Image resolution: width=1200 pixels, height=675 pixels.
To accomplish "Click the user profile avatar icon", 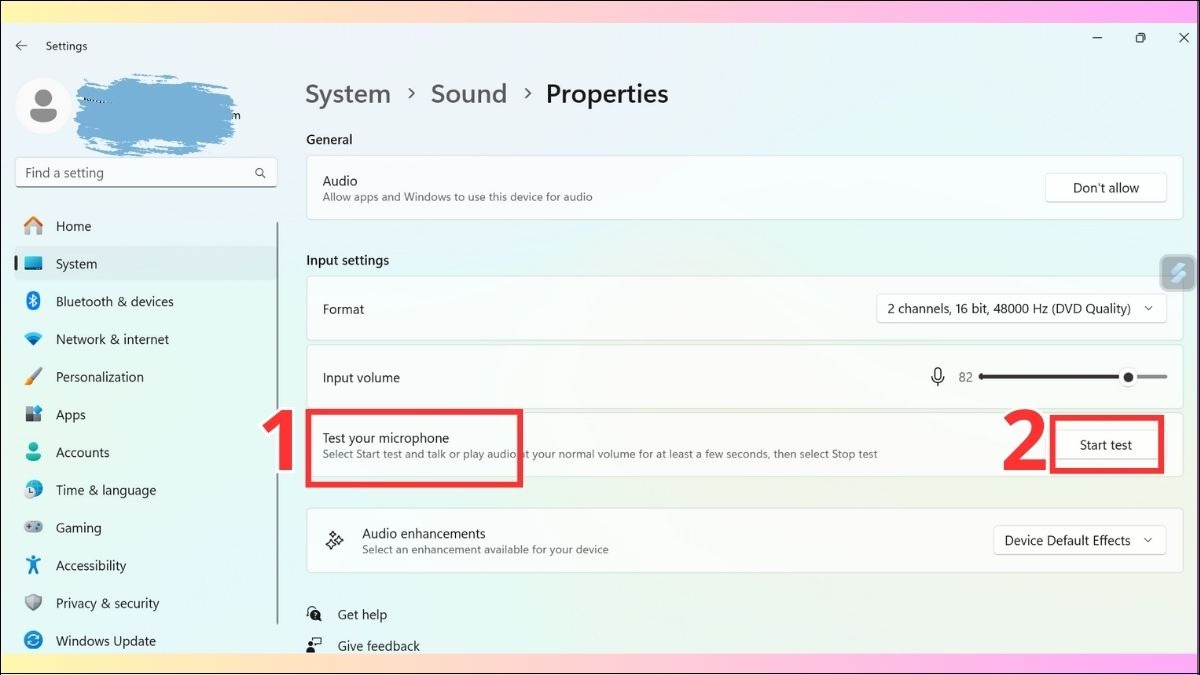I will (x=43, y=106).
